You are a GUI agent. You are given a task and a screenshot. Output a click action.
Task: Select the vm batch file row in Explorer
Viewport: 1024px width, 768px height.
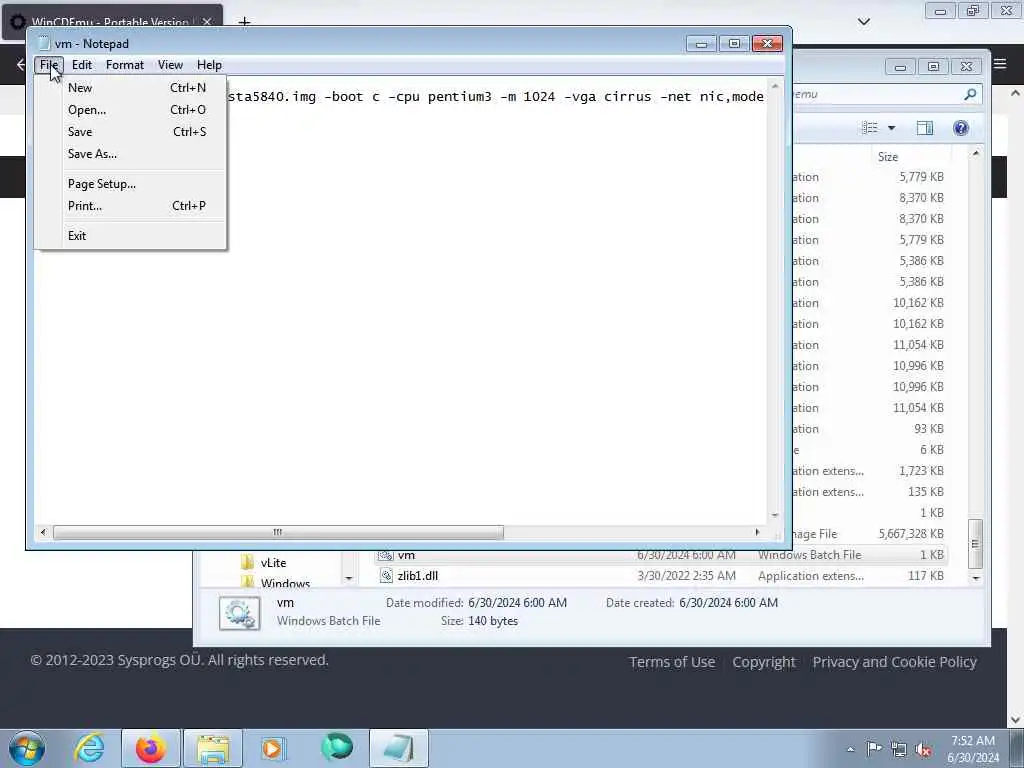tap(661, 555)
